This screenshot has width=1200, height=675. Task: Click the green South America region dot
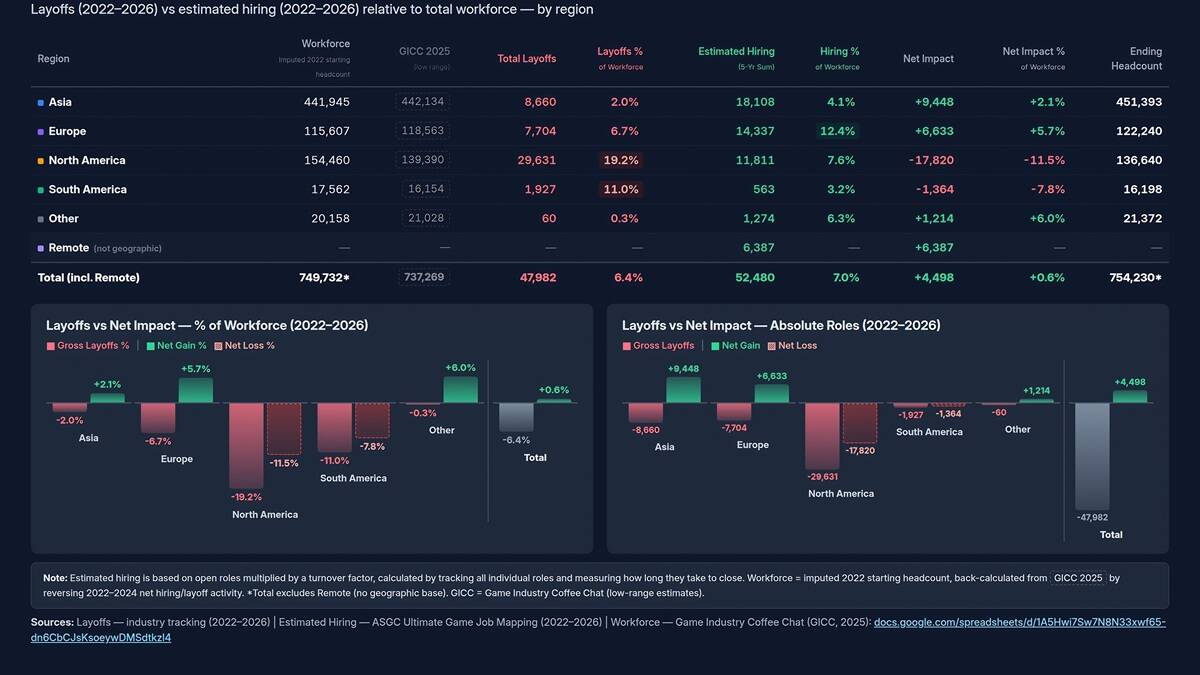[41, 190]
